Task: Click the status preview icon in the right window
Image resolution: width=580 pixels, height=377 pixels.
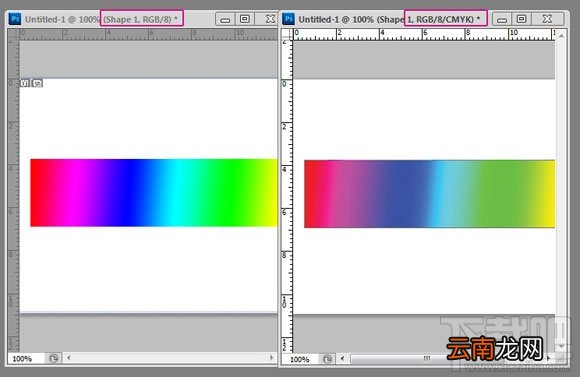Action: click(327, 359)
